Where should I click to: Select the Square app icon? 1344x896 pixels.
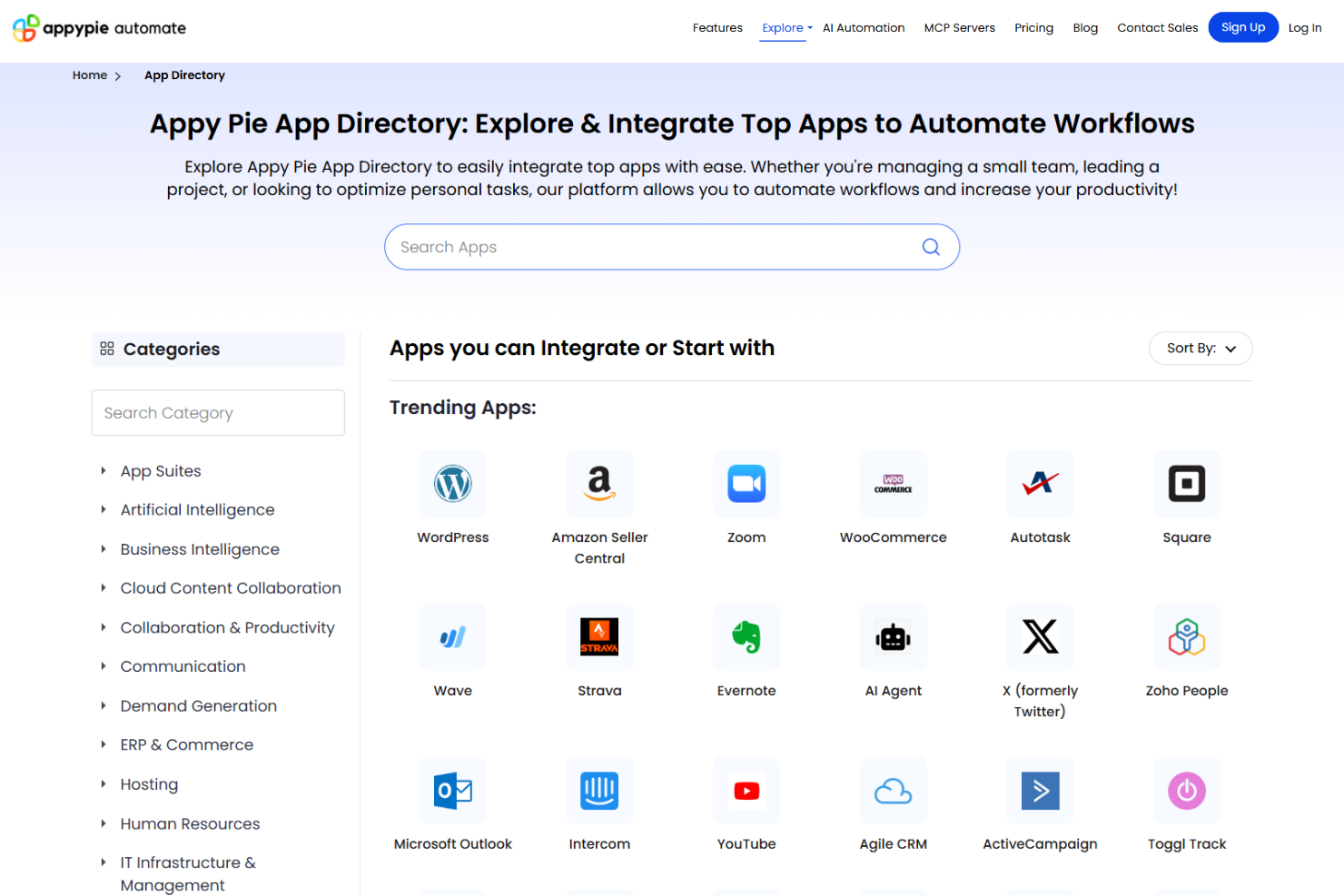click(1187, 484)
